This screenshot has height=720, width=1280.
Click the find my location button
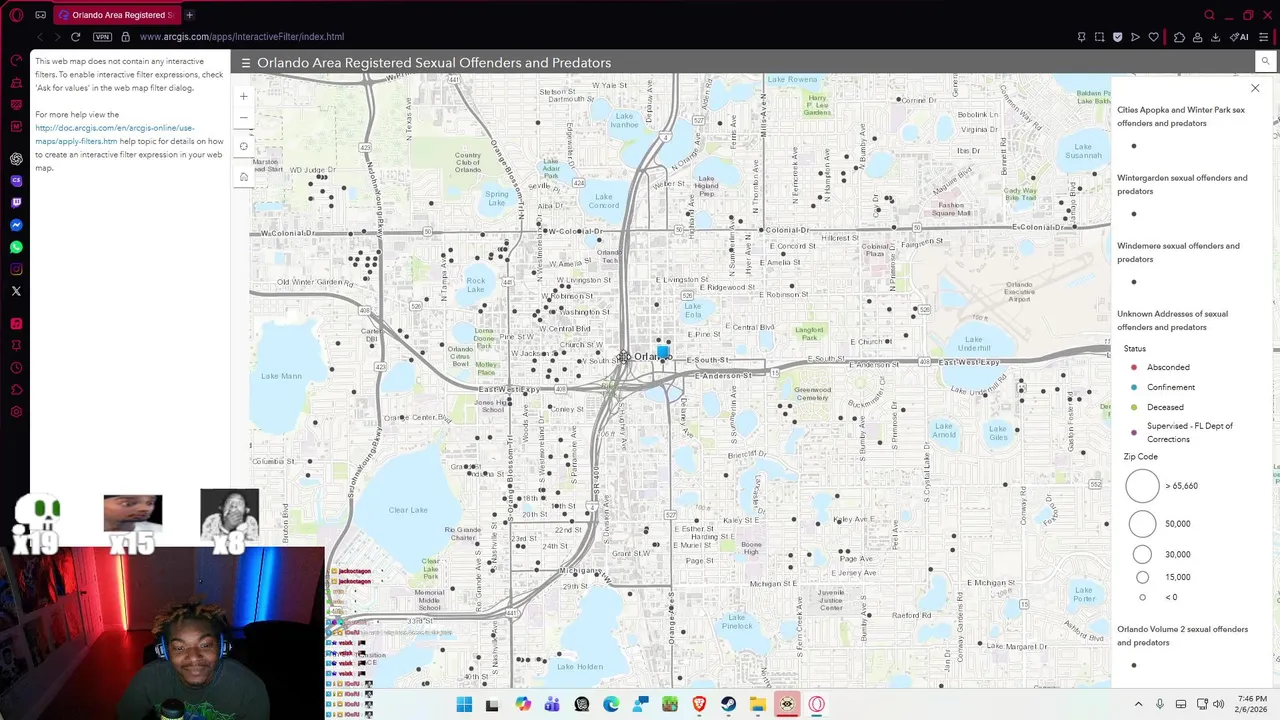pyautogui.click(x=243, y=146)
